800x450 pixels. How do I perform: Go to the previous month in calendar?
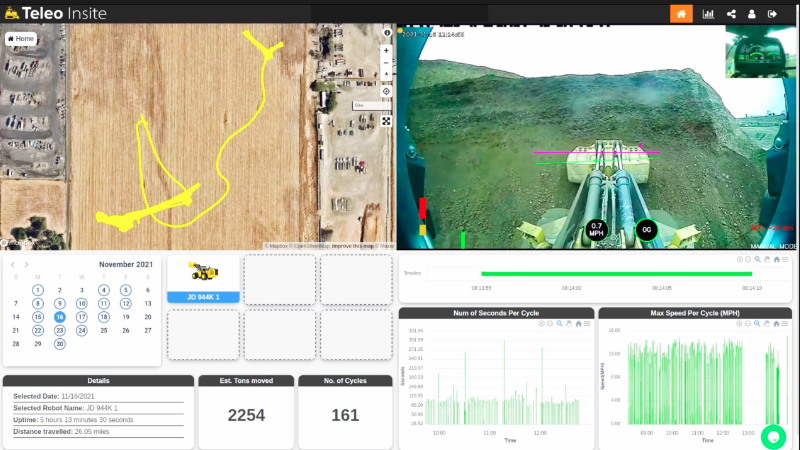pyautogui.click(x=13, y=265)
